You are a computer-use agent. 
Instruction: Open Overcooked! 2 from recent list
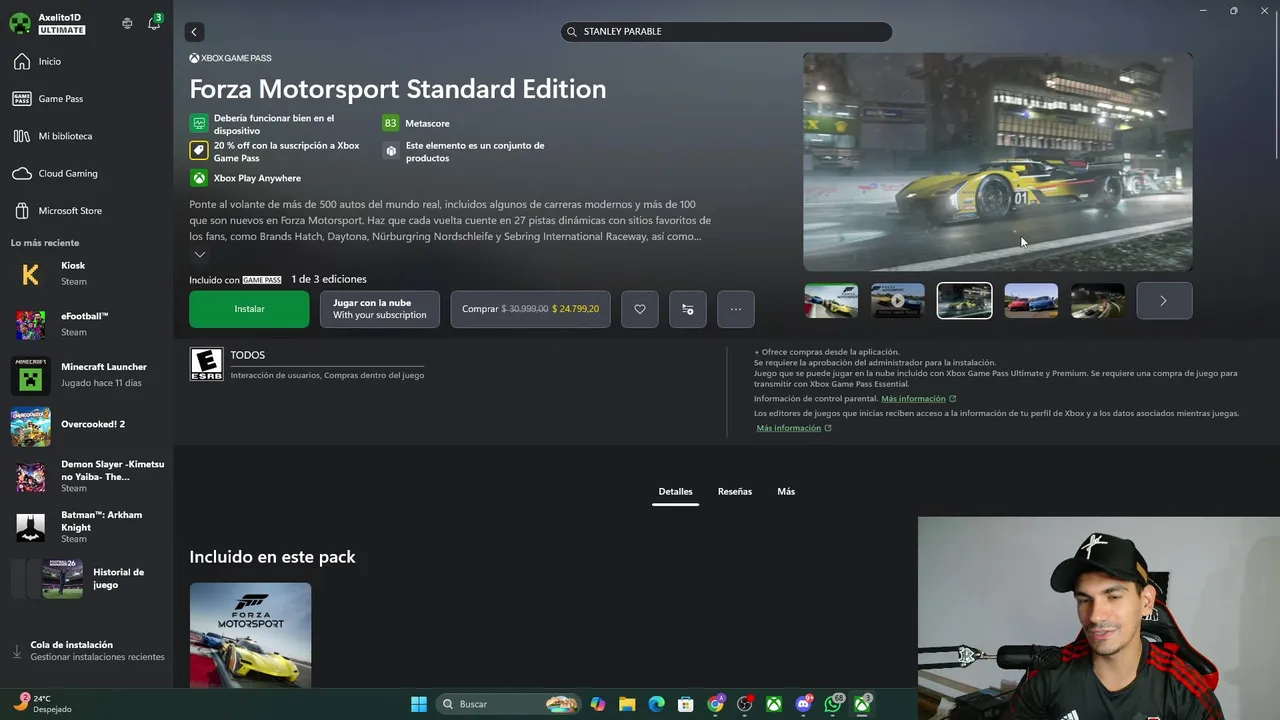coord(86,425)
